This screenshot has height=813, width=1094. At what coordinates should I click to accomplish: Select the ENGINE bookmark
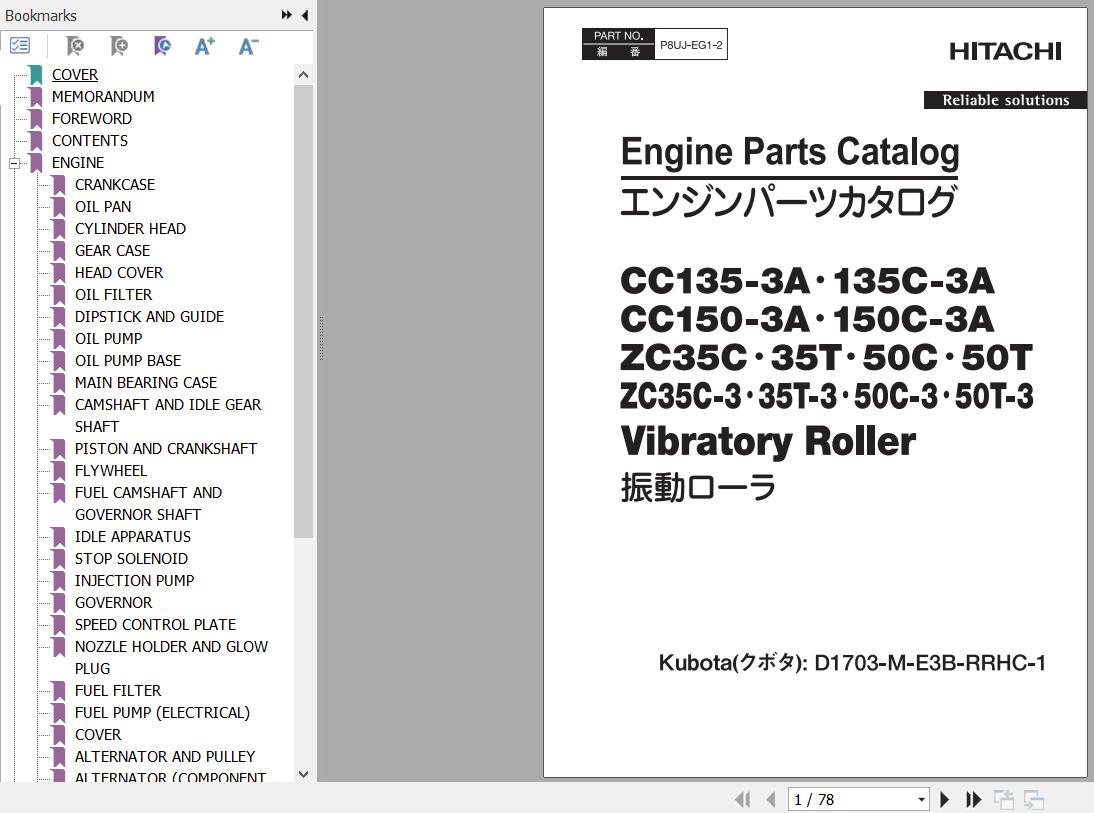tap(77, 163)
